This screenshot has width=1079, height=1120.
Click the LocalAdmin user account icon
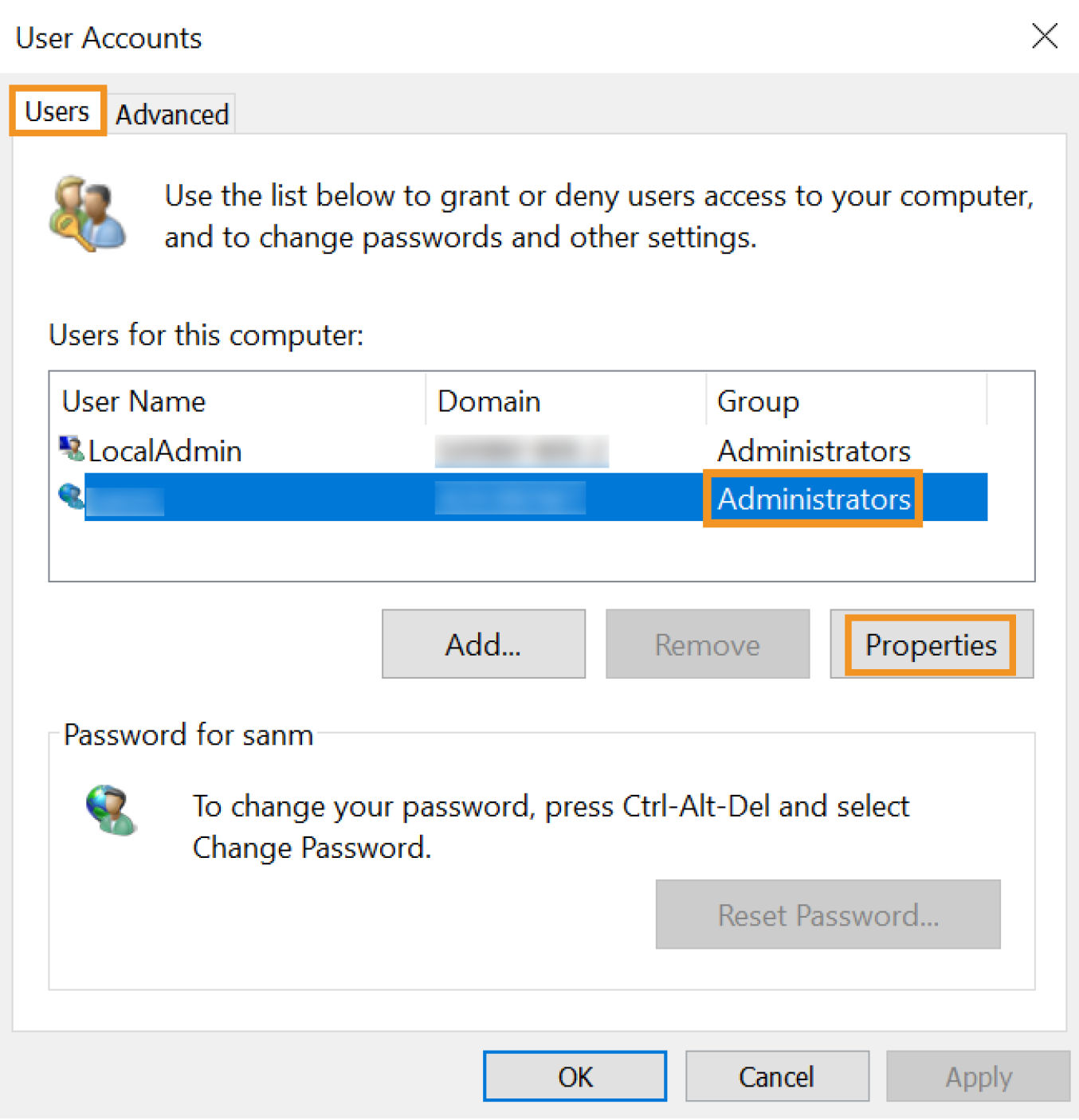click(71, 449)
